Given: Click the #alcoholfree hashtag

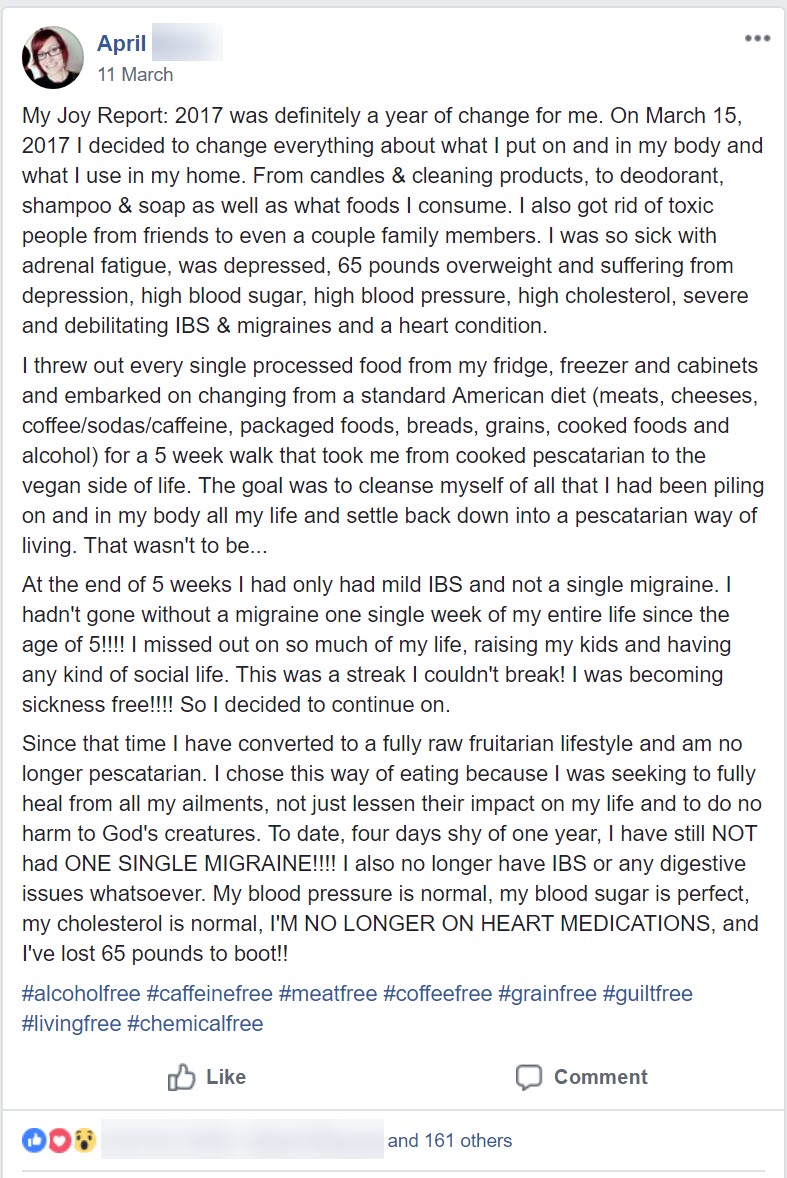Looking at the screenshot, I should (x=81, y=993).
